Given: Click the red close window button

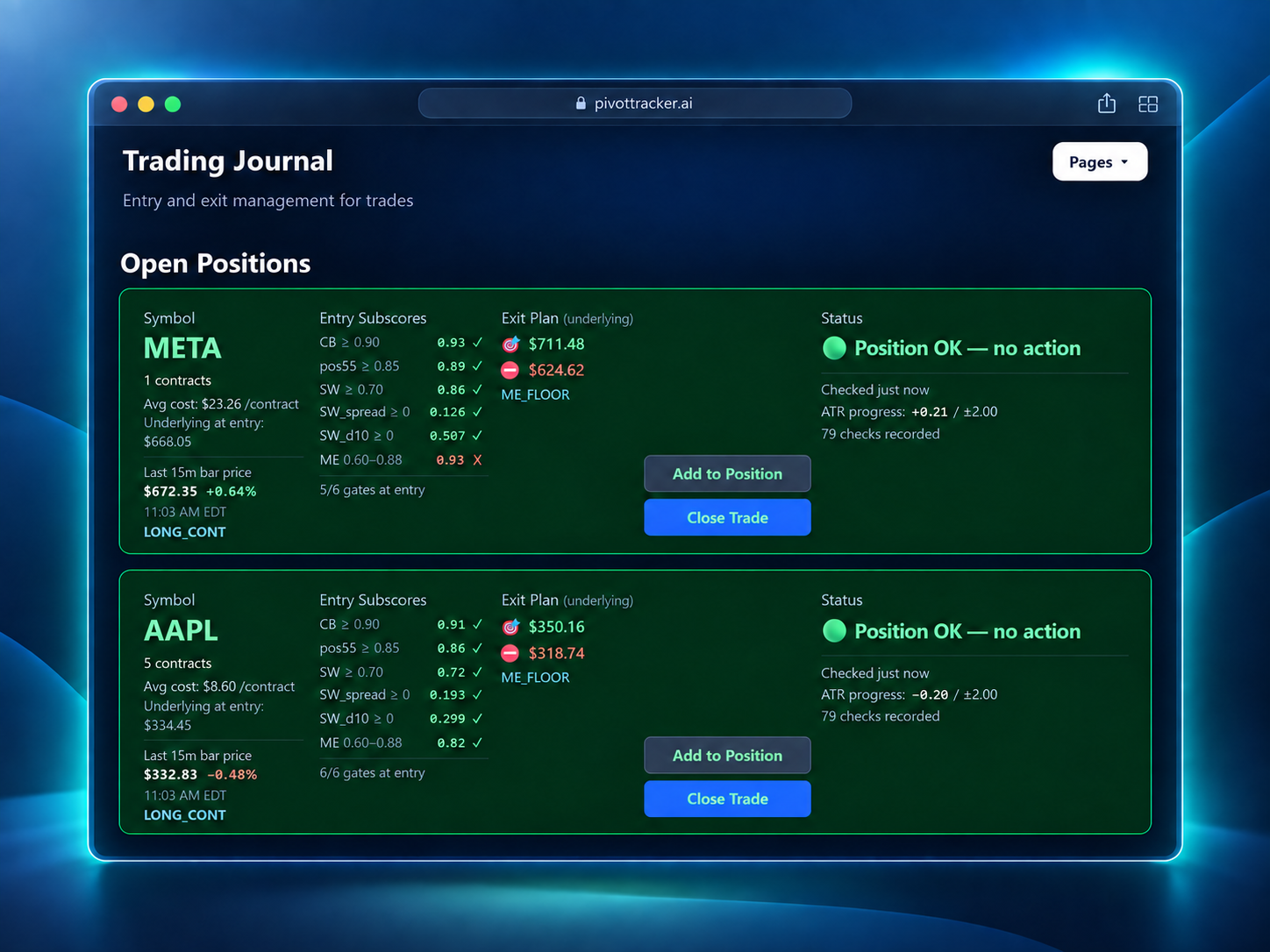Looking at the screenshot, I should point(119,104).
